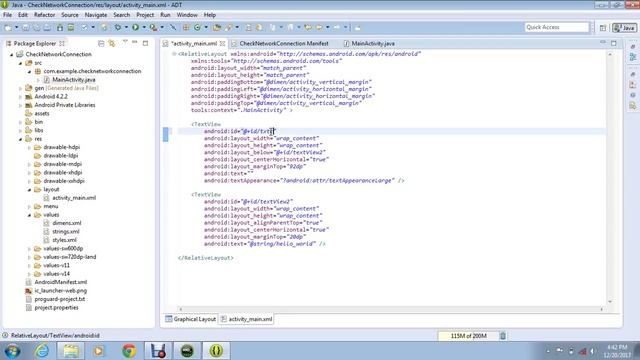The height and width of the screenshot is (360, 640).
Task: Open Package Explorer view menu triangle
Action: 125,42
